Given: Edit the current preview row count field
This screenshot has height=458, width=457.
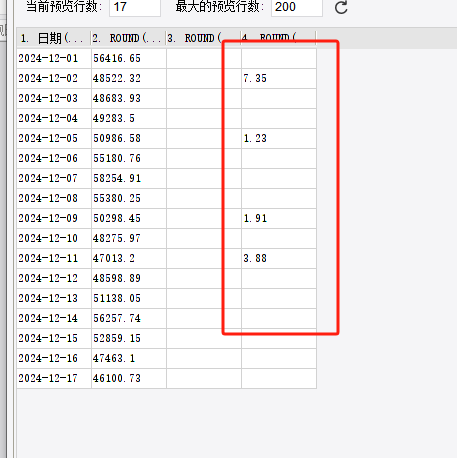Looking at the screenshot, I should tap(135, 7).
